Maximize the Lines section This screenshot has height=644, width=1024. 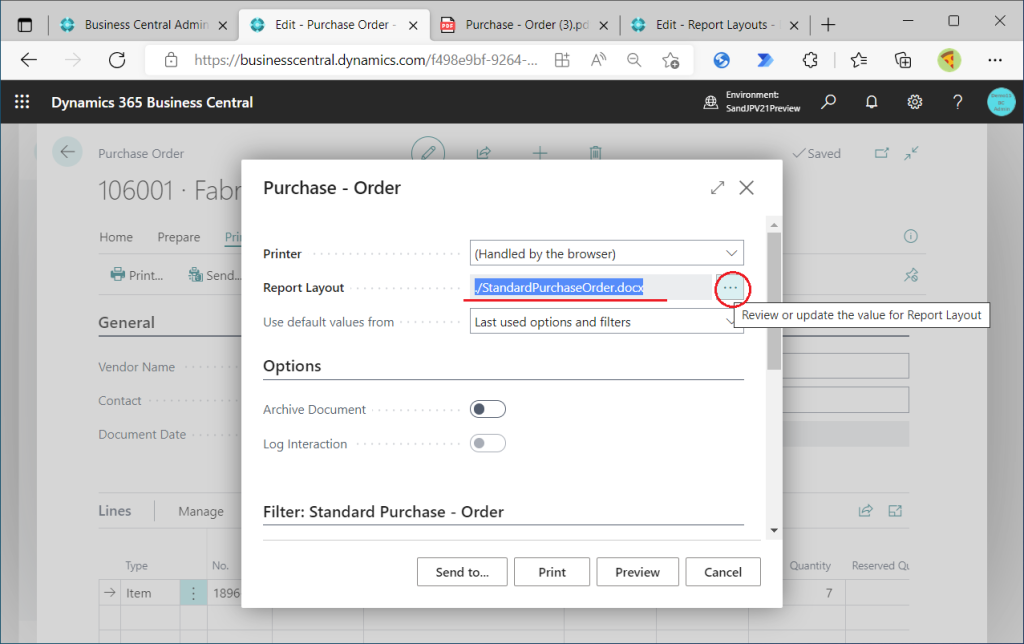pos(895,511)
